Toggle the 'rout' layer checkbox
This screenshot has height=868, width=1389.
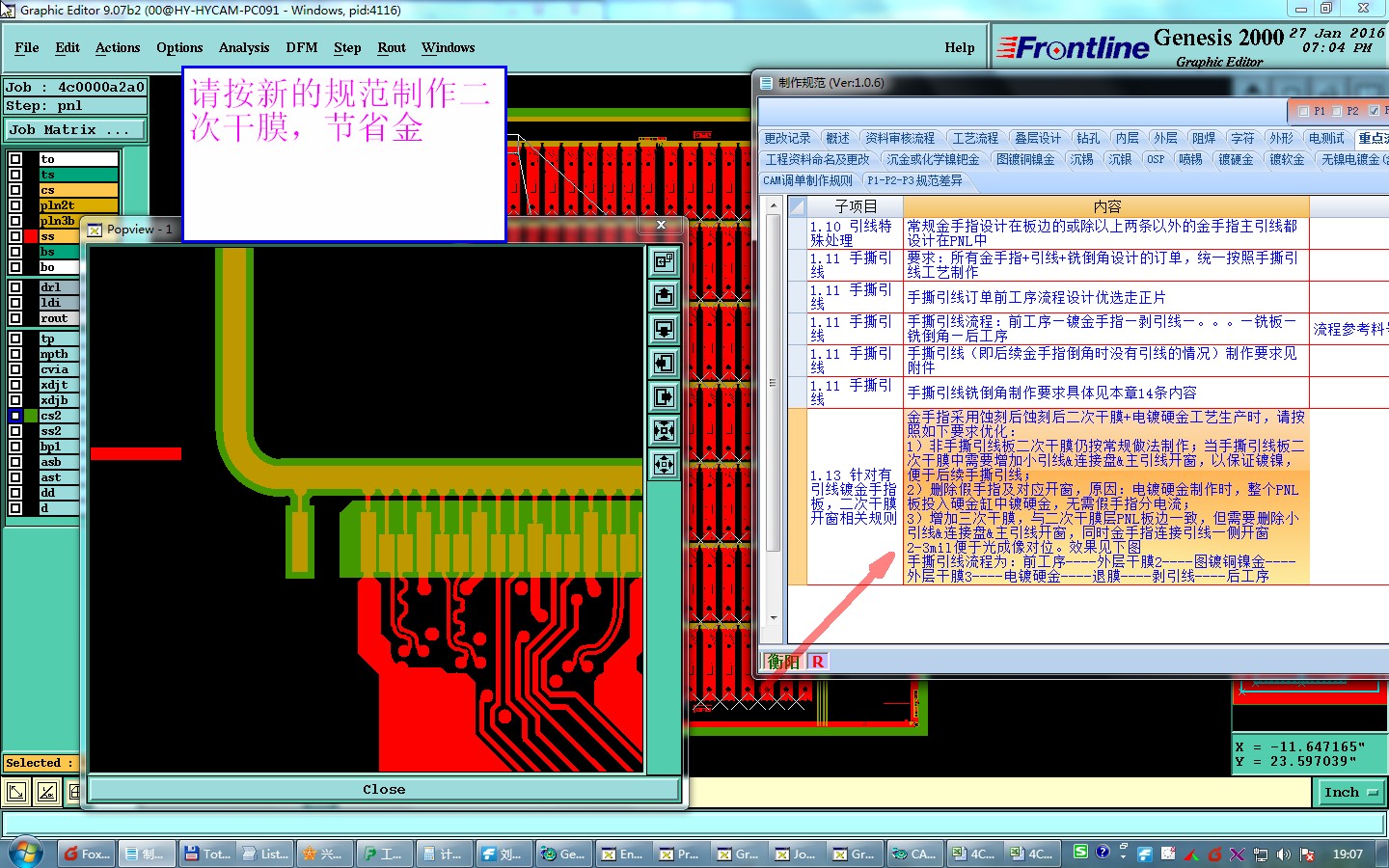[15, 318]
